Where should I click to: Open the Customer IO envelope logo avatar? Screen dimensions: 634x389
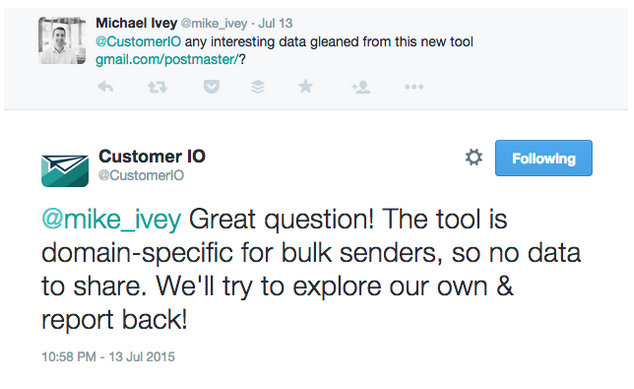pos(65,170)
